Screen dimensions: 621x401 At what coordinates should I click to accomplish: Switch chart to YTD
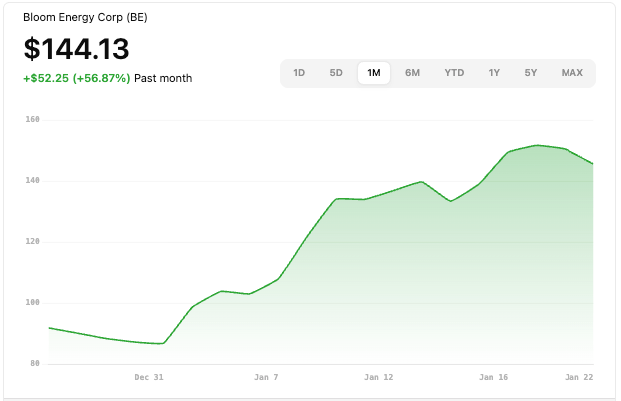pyautogui.click(x=454, y=73)
